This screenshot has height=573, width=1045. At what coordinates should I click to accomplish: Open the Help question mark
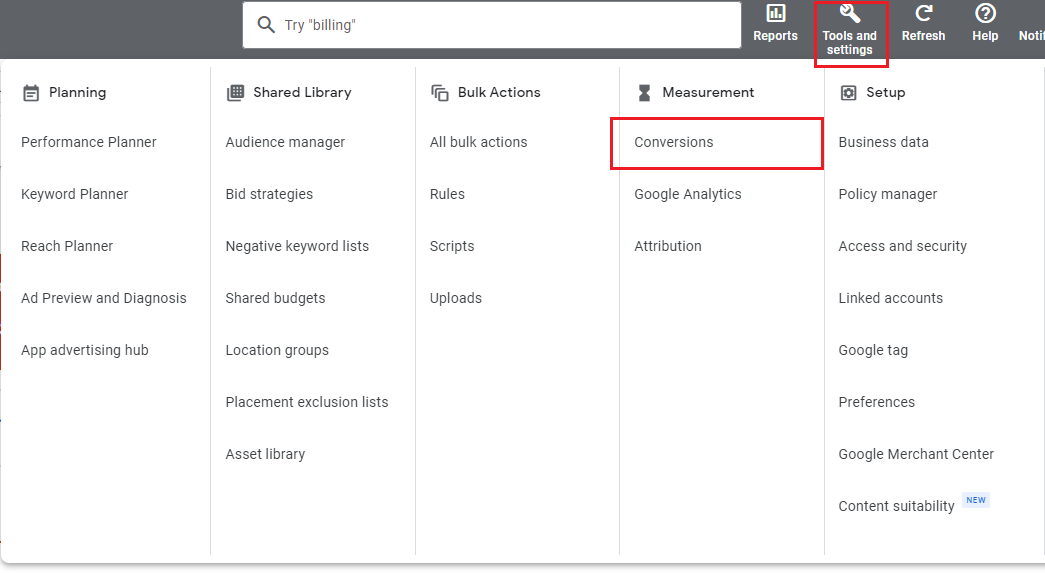click(x=985, y=13)
